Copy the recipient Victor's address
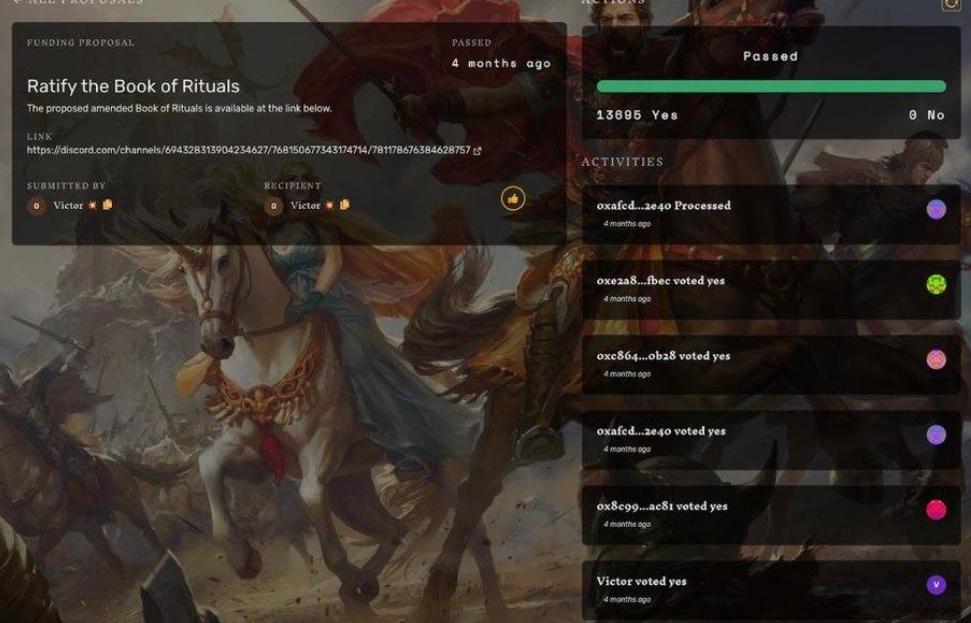971x623 pixels. click(345, 204)
